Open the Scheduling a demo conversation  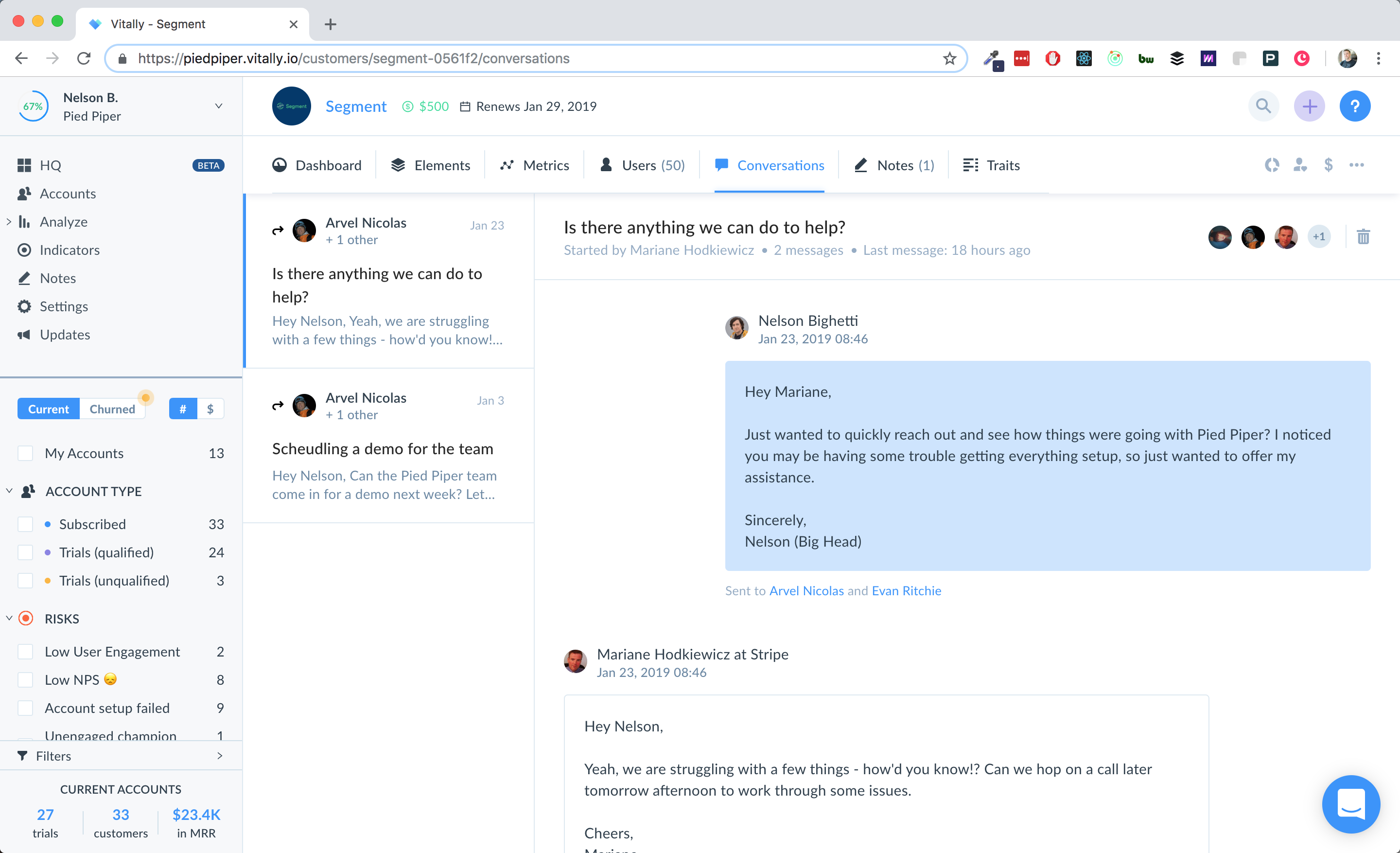[x=389, y=445]
